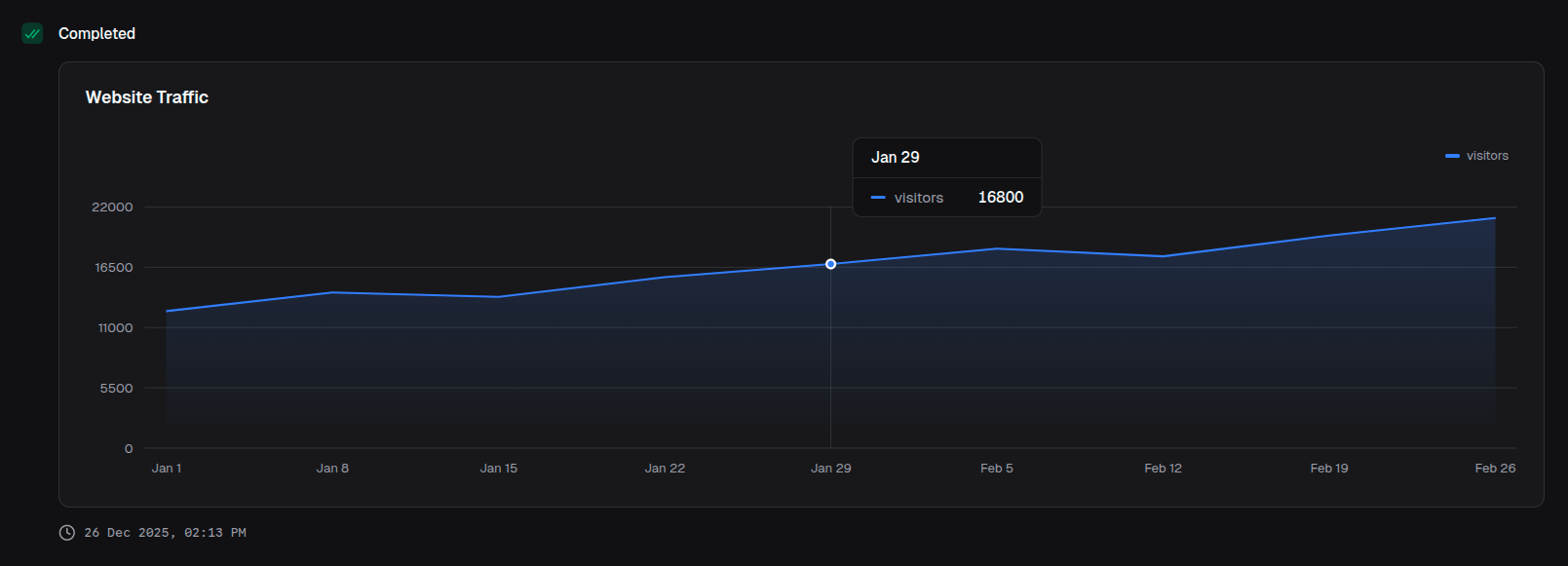
Task: Select the Jan 1 x-axis label
Action: 167,469
